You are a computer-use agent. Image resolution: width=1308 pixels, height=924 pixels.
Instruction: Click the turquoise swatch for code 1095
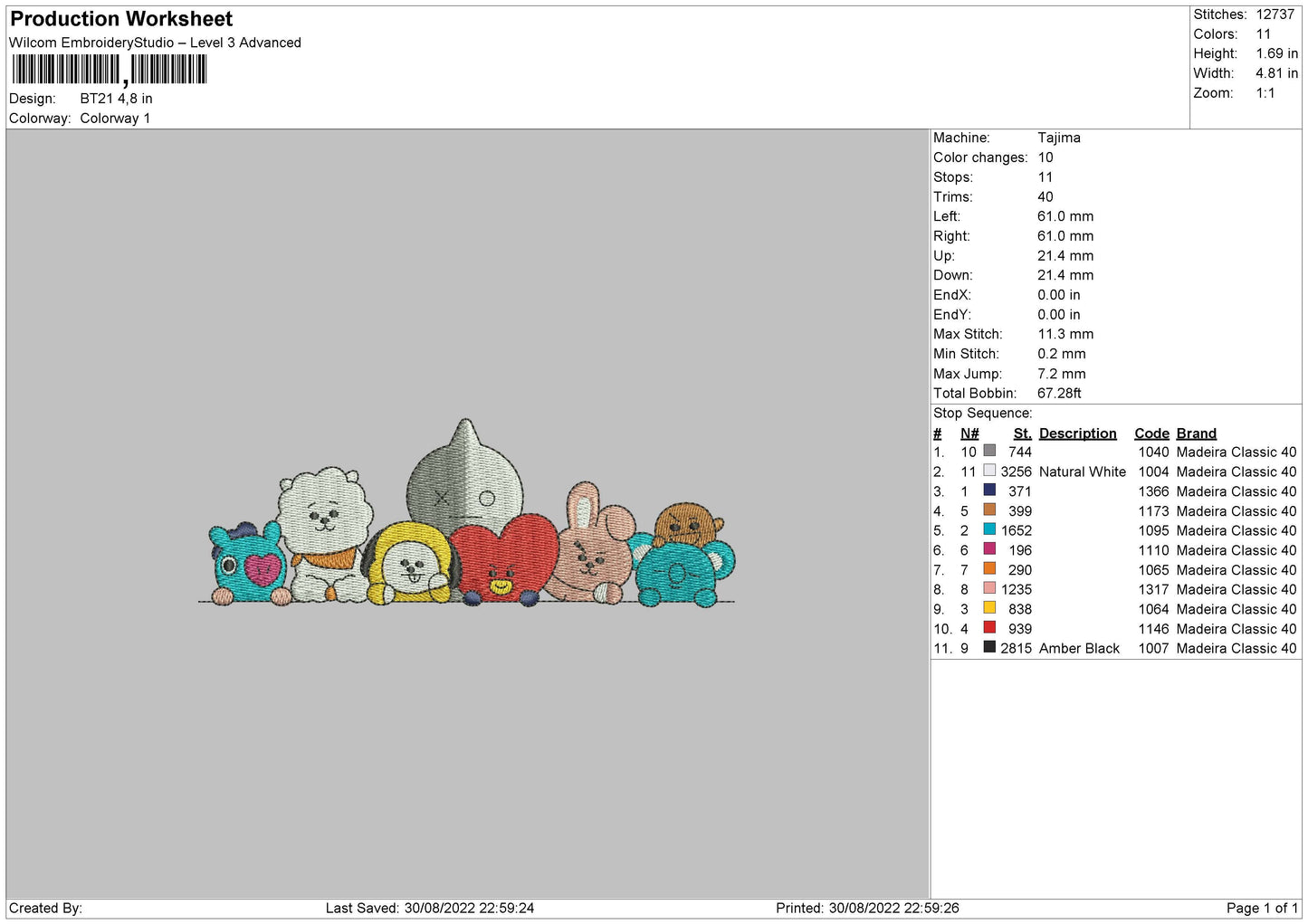pyautogui.click(x=989, y=529)
